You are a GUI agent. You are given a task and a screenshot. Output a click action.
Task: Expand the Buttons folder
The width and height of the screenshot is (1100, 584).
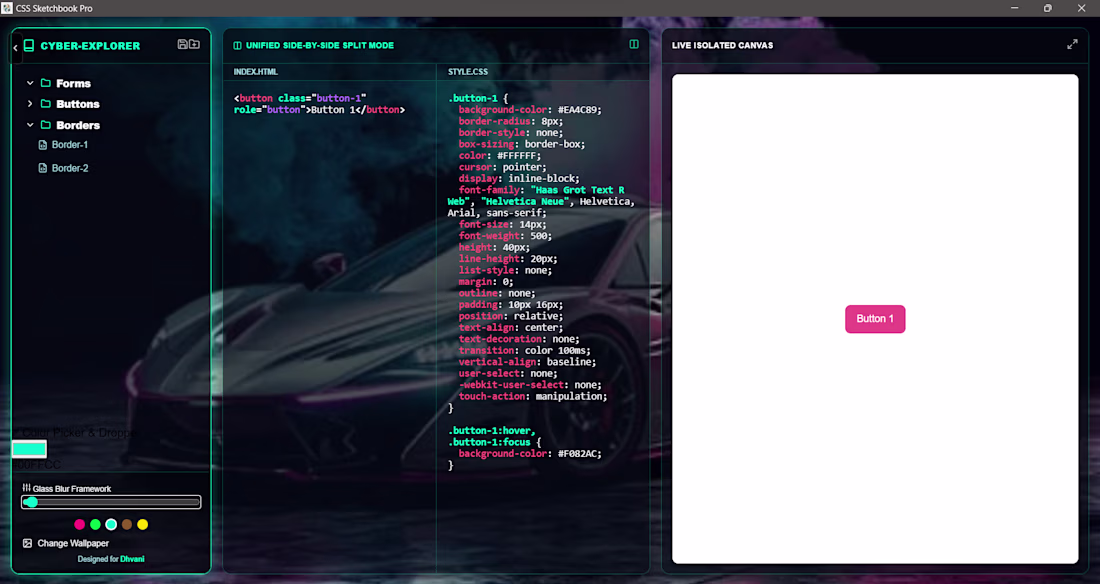[30, 104]
